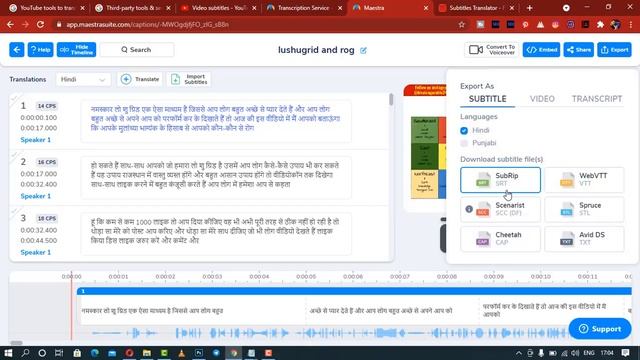Open notification center in system tray

pyautogui.click(x=625, y=353)
